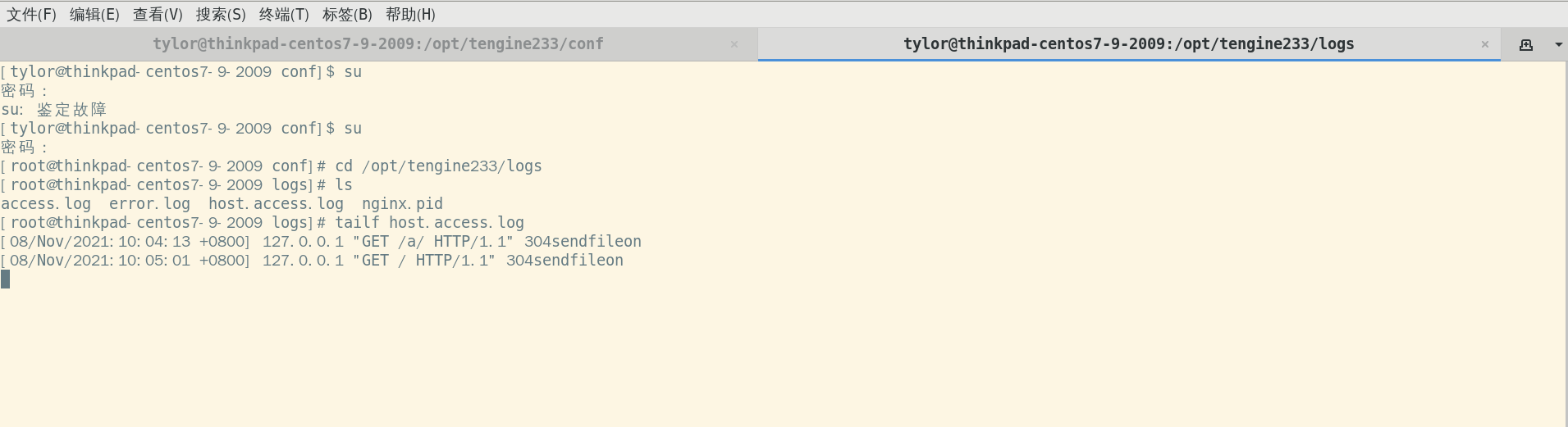Click the vertical scrollbar on right edge
Image resolution: width=1568 pixels, height=427 pixels.
[1565, 244]
